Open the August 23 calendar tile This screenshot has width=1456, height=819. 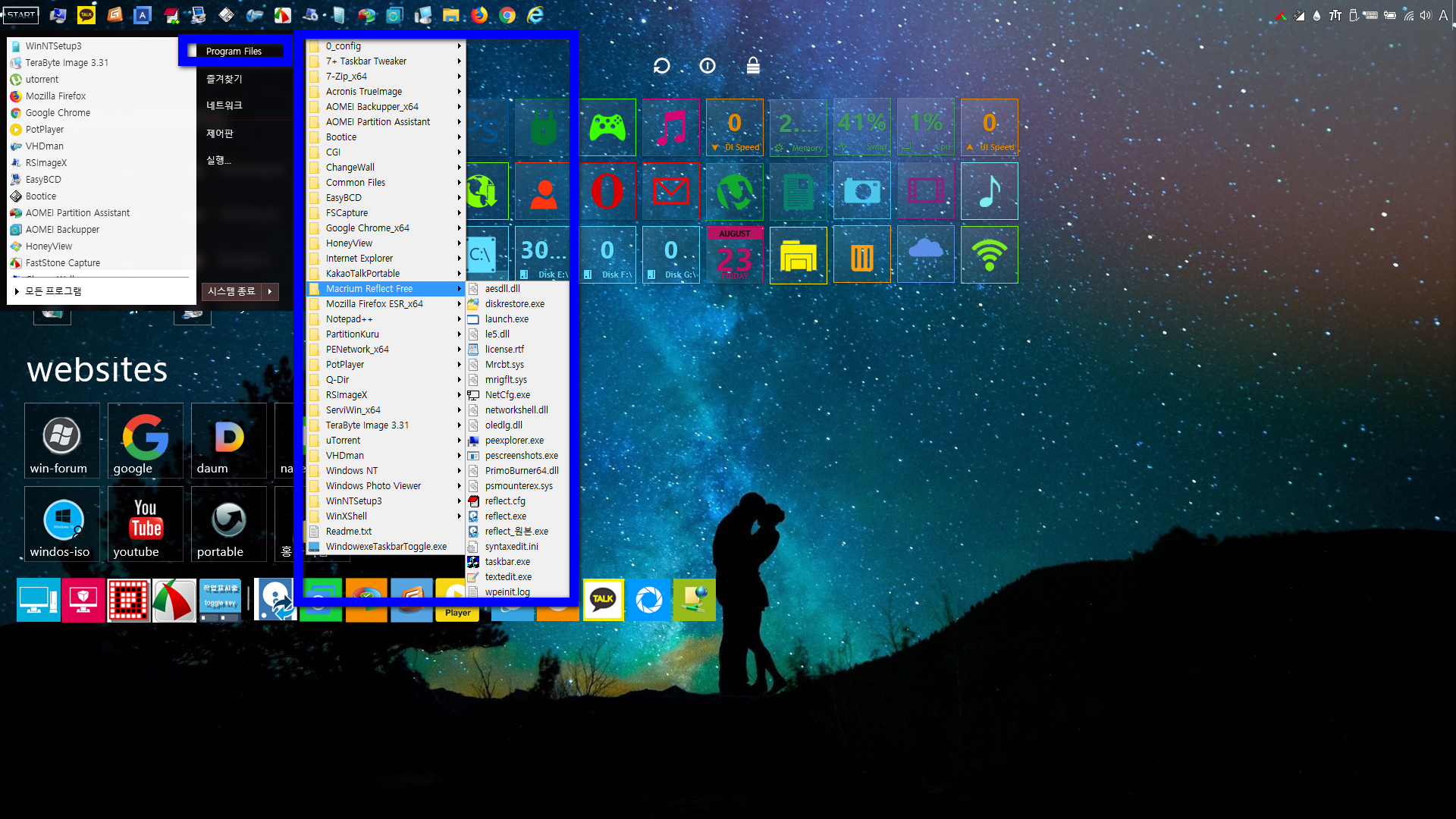click(x=735, y=255)
